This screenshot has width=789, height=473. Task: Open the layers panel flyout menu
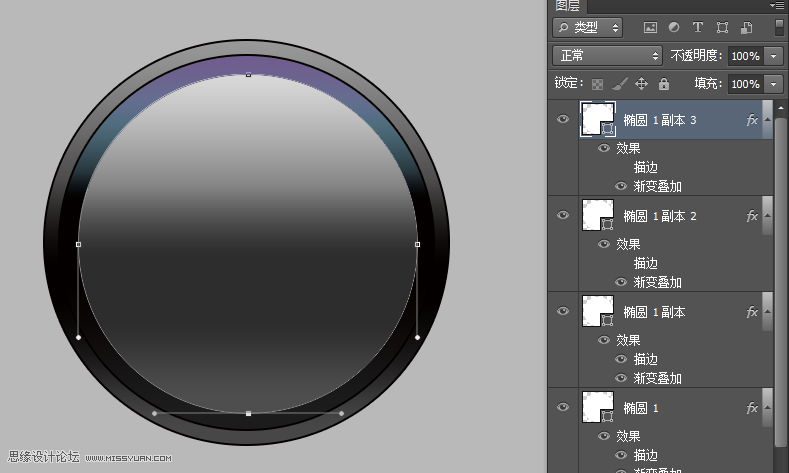(x=777, y=6)
